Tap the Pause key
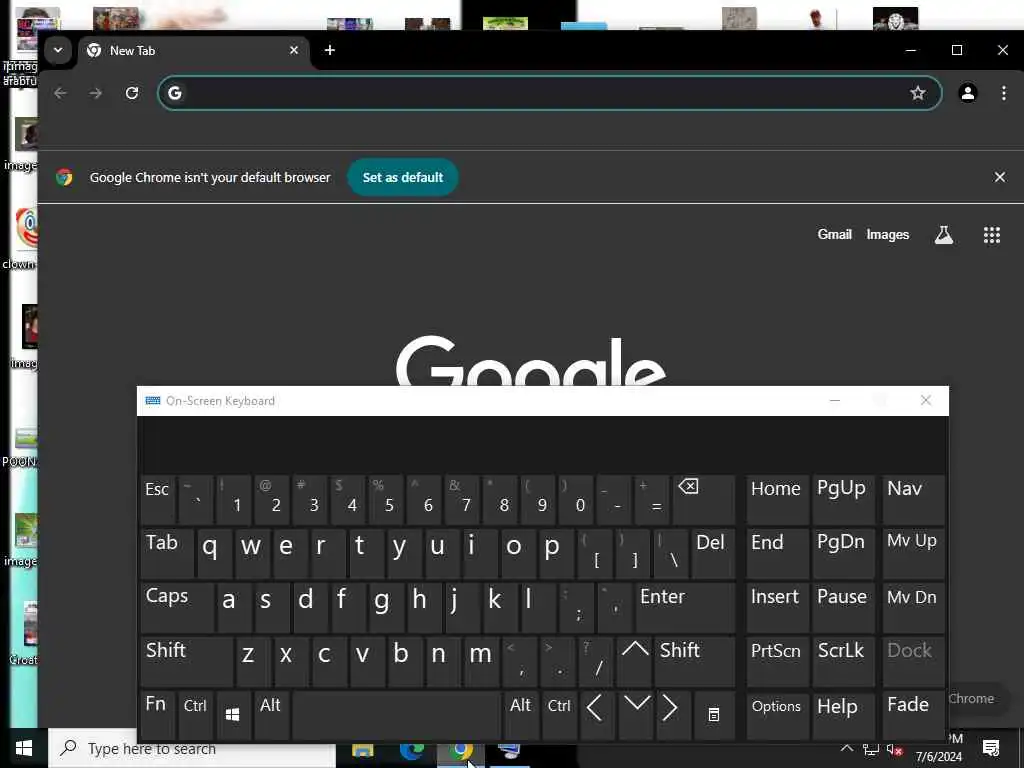This screenshot has height=768, width=1024. tap(842, 607)
